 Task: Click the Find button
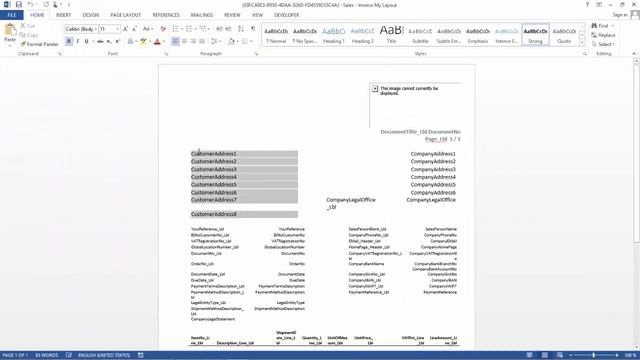click(x=602, y=26)
